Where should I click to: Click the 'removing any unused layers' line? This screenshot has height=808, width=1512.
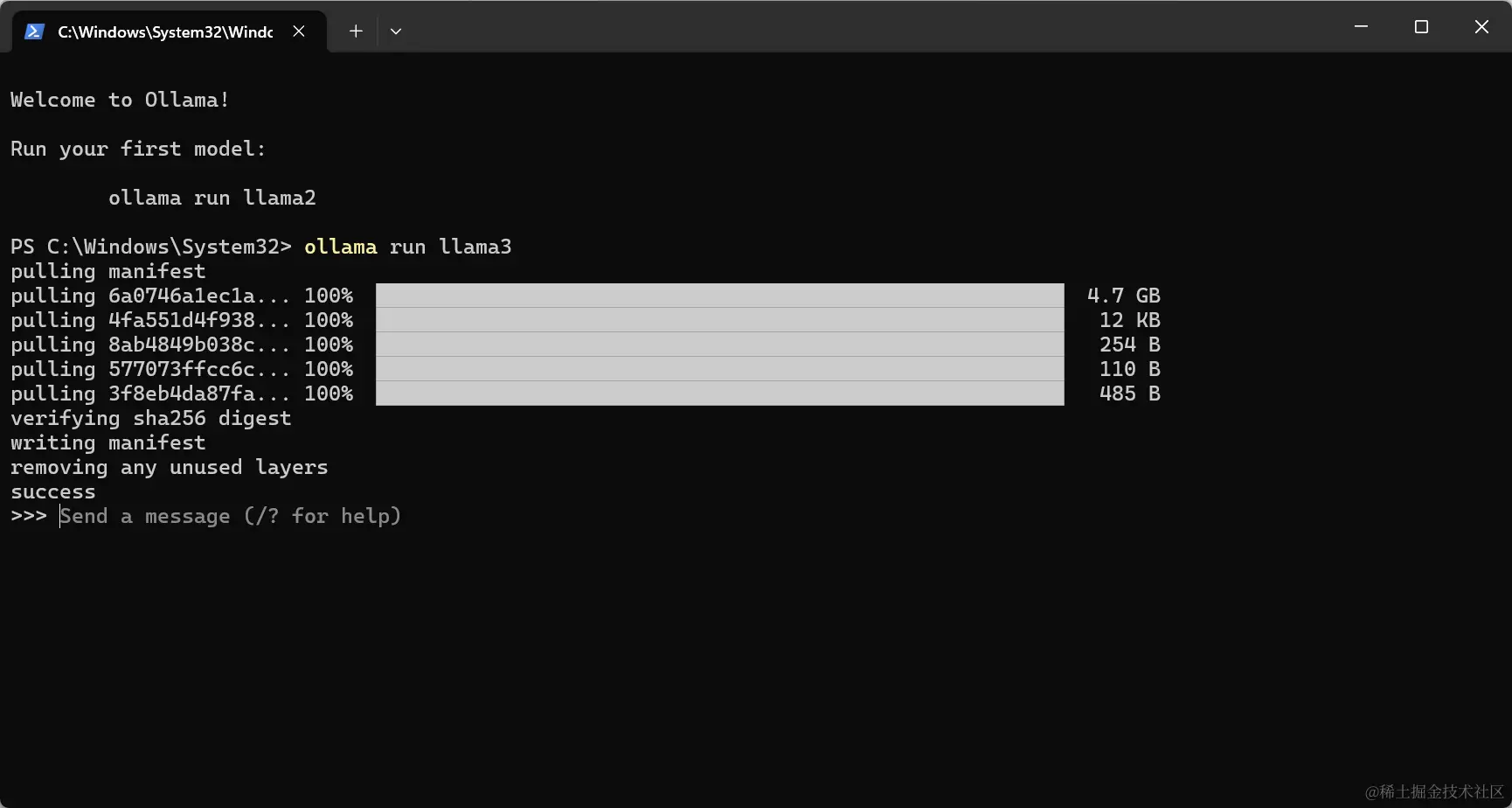coord(170,467)
